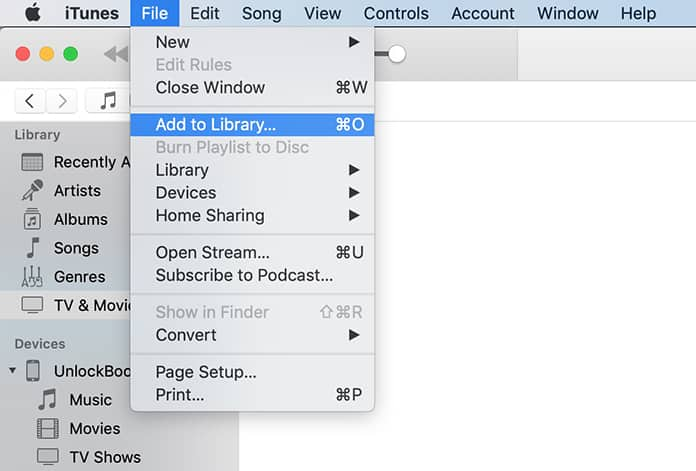This screenshot has width=696, height=471.
Task: Open the Edit menu
Action: pos(205,13)
